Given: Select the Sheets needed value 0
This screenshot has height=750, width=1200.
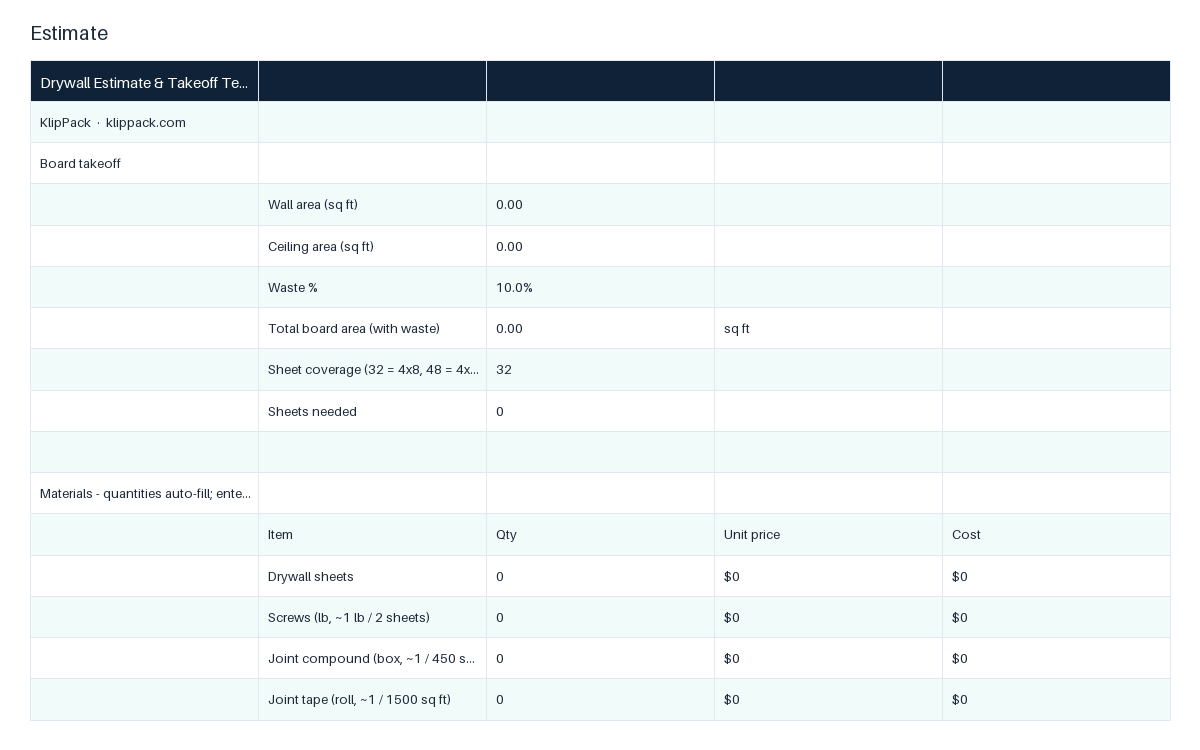Looking at the screenshot, I should click(x=601, y=411).
